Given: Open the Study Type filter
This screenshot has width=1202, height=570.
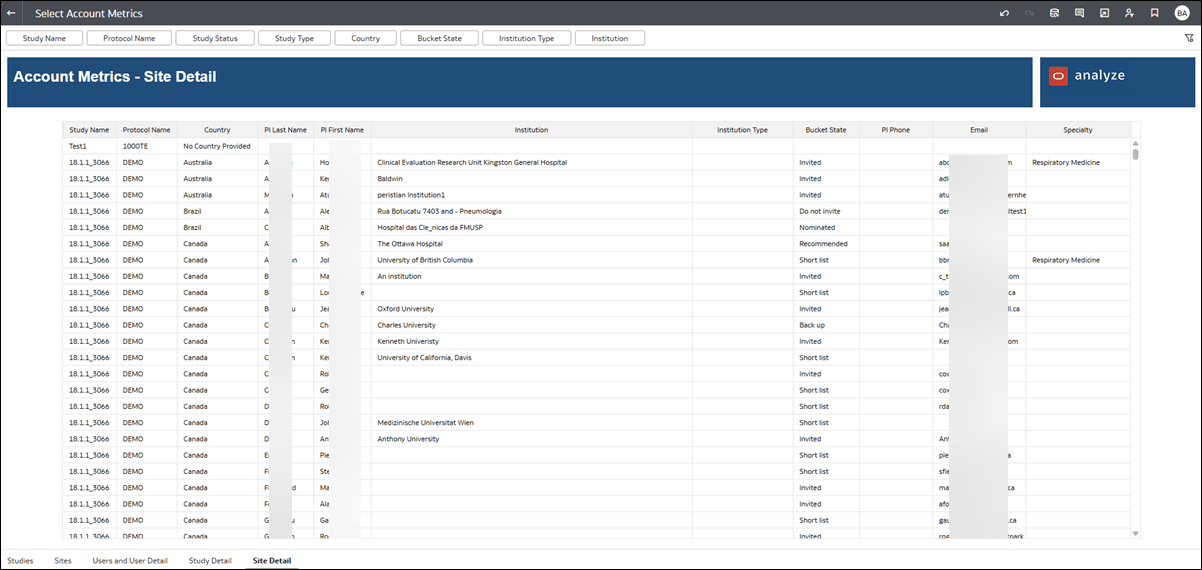Looking at the screenshot, I should click(294, 38).
